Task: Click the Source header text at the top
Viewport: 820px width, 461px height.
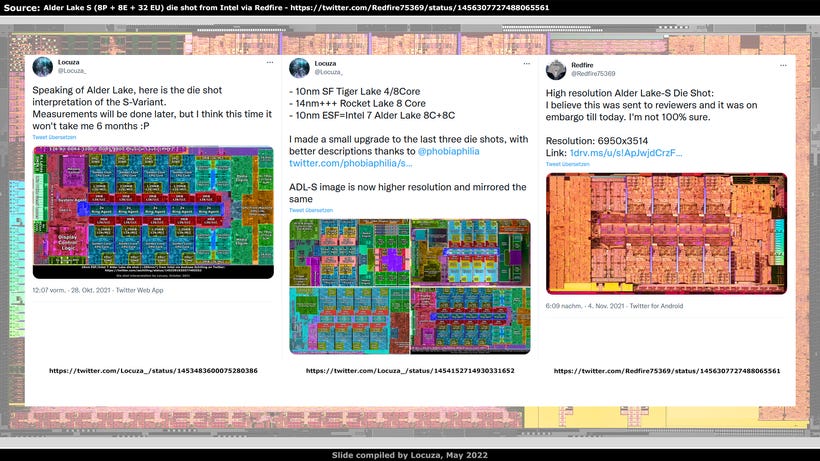Action: (276, 7)
